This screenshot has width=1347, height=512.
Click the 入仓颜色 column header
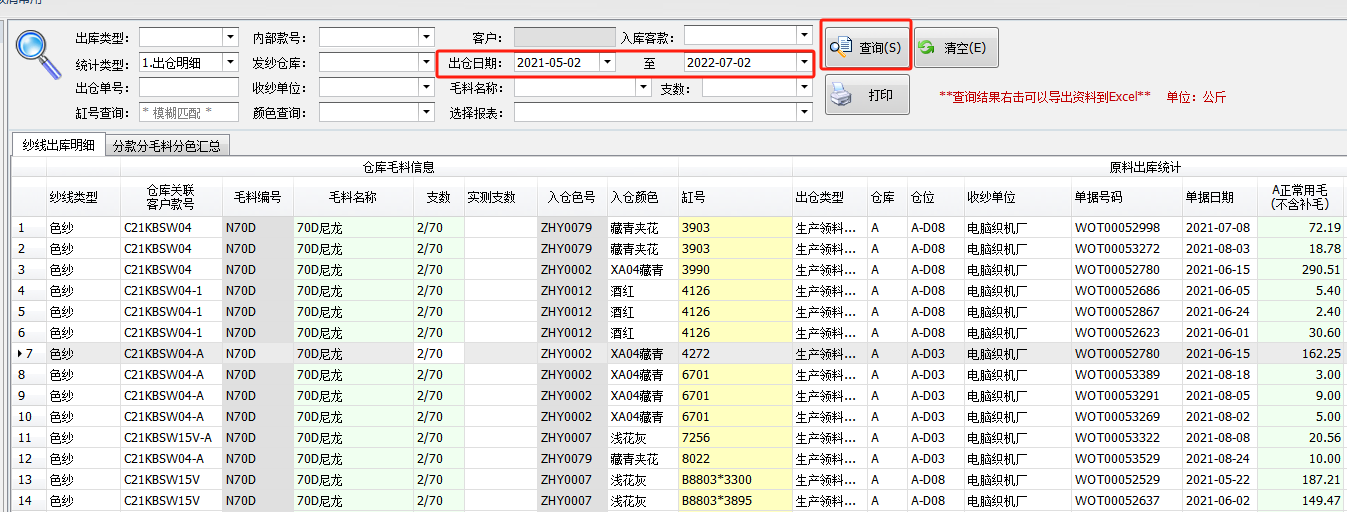point(642,197)
